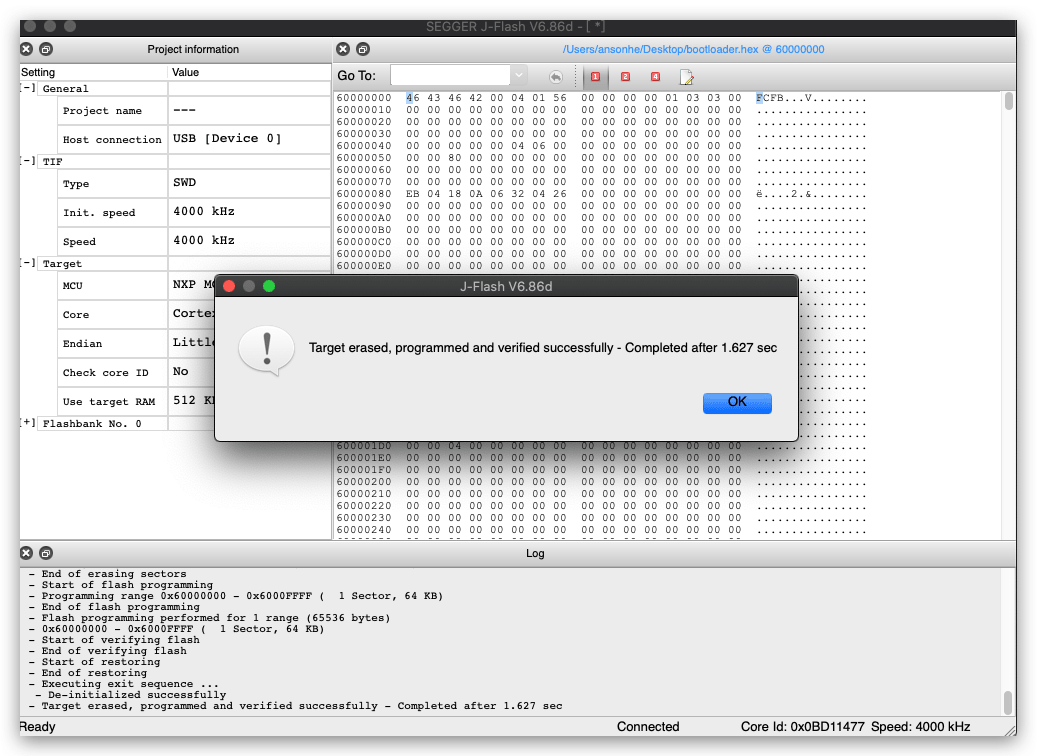Click the bootloader.hex file path title
Screen dimensions: 1037x756
(x=693, y=49)
